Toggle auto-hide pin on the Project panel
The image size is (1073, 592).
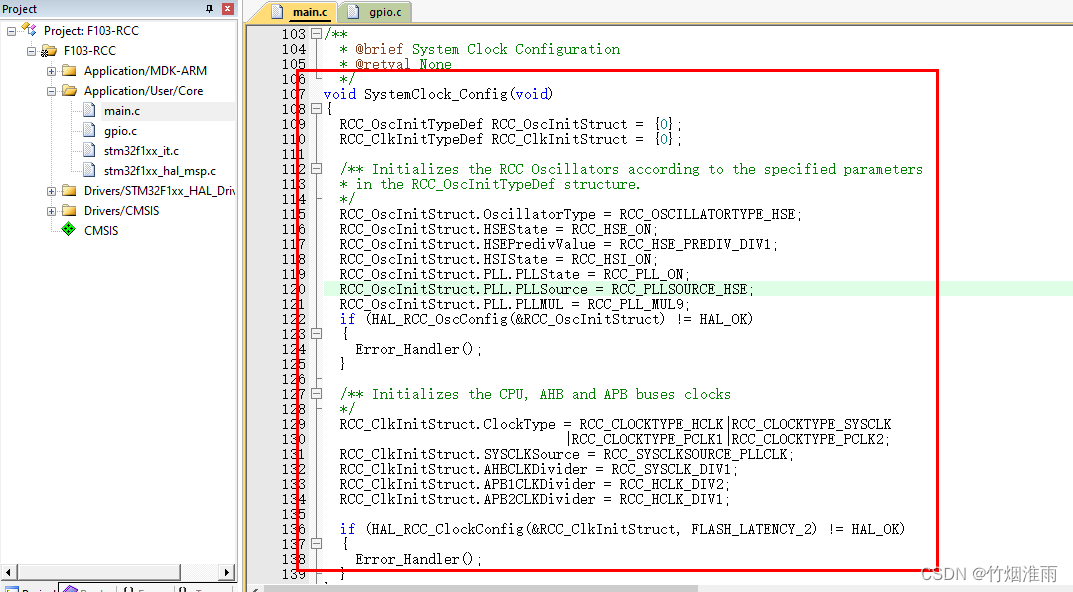pyautogui.click(x=207, y=8)
